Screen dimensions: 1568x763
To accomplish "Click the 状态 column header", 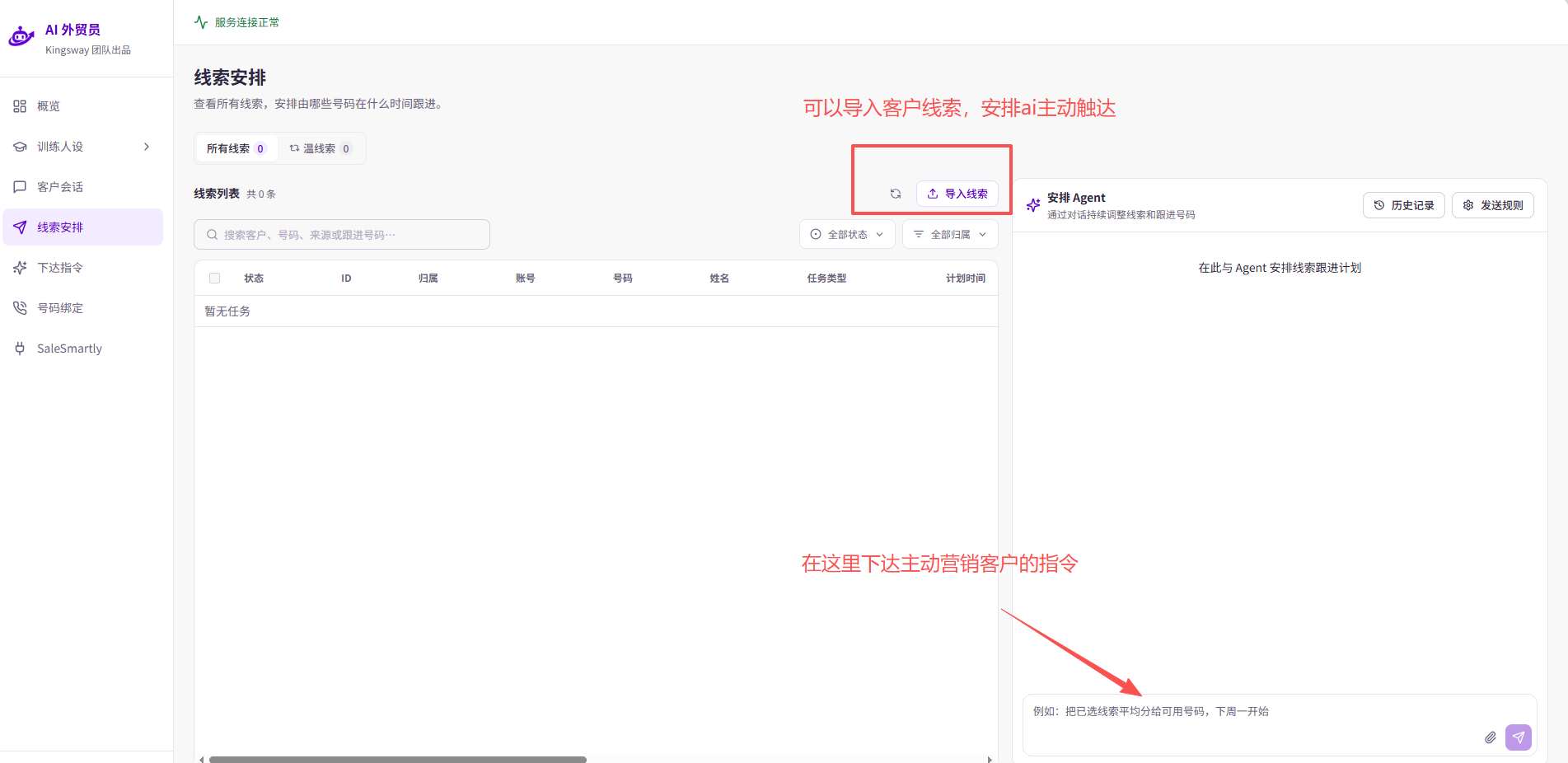I will 254,279.
